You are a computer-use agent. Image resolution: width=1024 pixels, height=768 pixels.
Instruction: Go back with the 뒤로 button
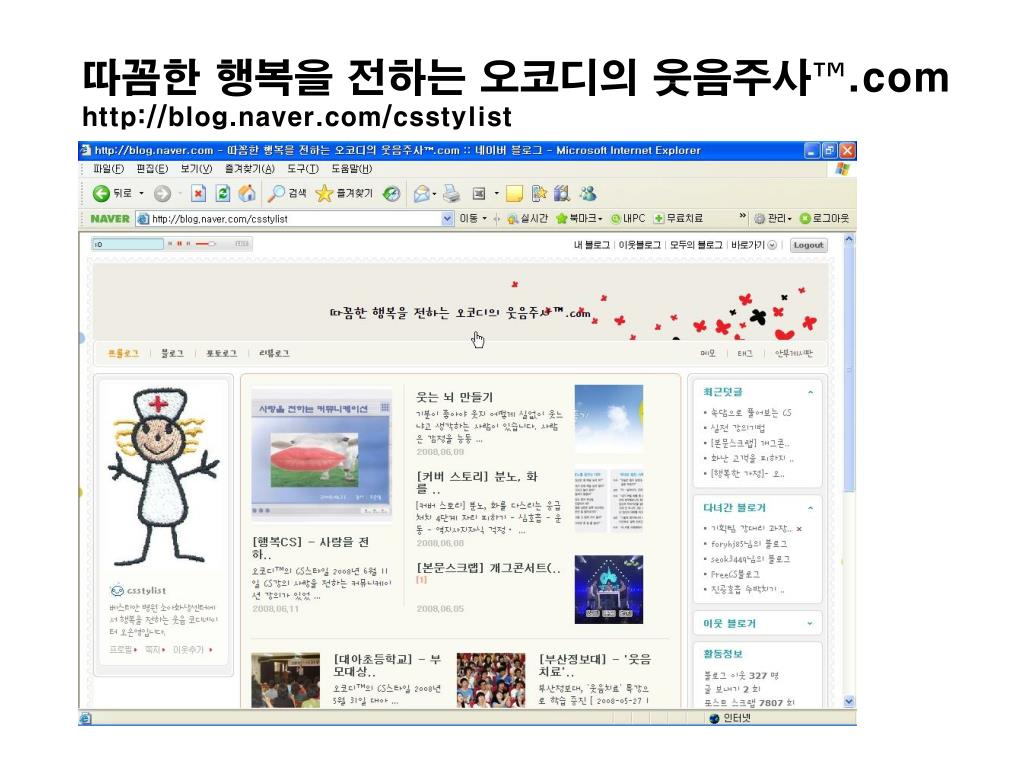112,193
